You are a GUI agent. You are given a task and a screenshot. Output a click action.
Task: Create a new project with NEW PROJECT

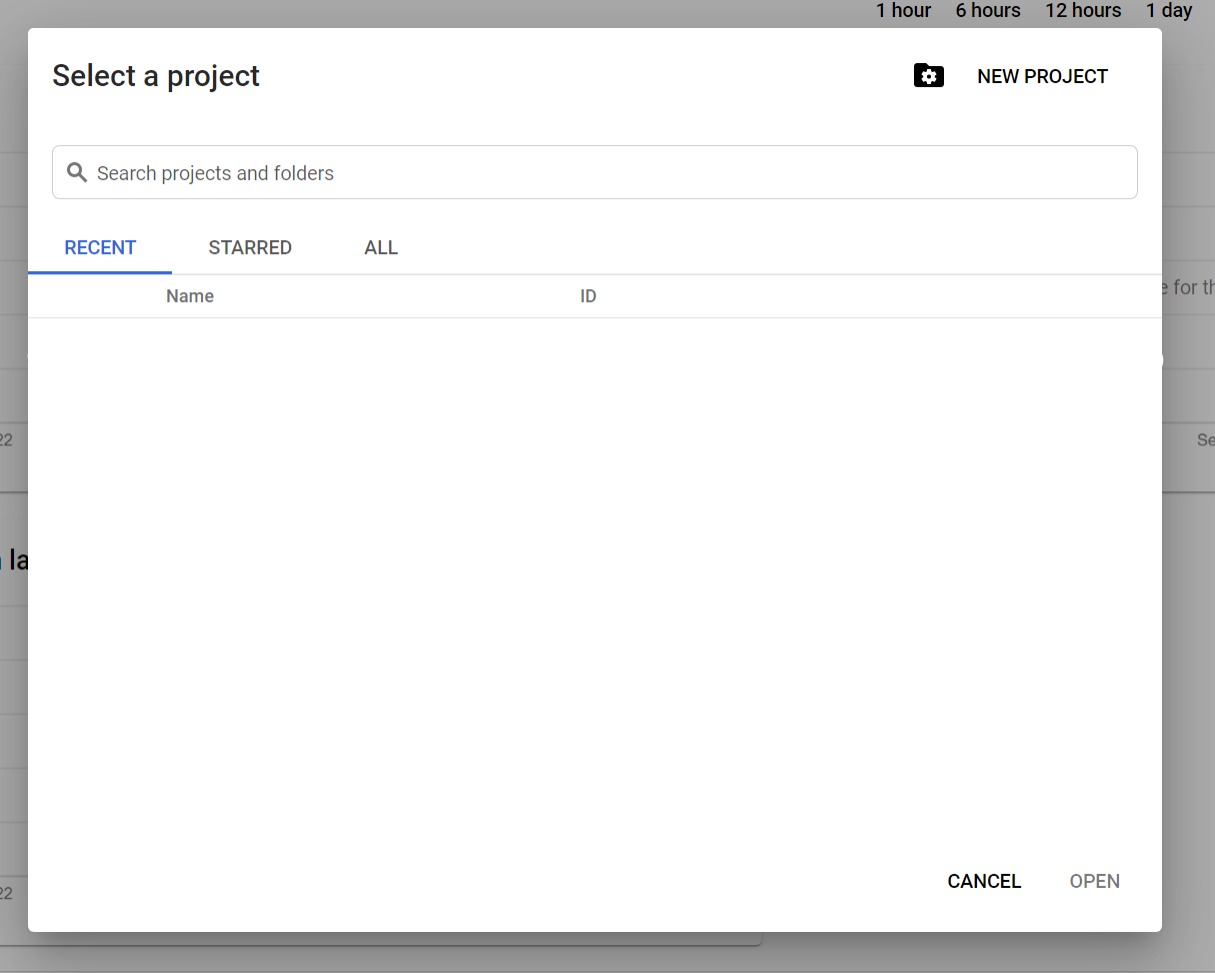pos(1042,76)
